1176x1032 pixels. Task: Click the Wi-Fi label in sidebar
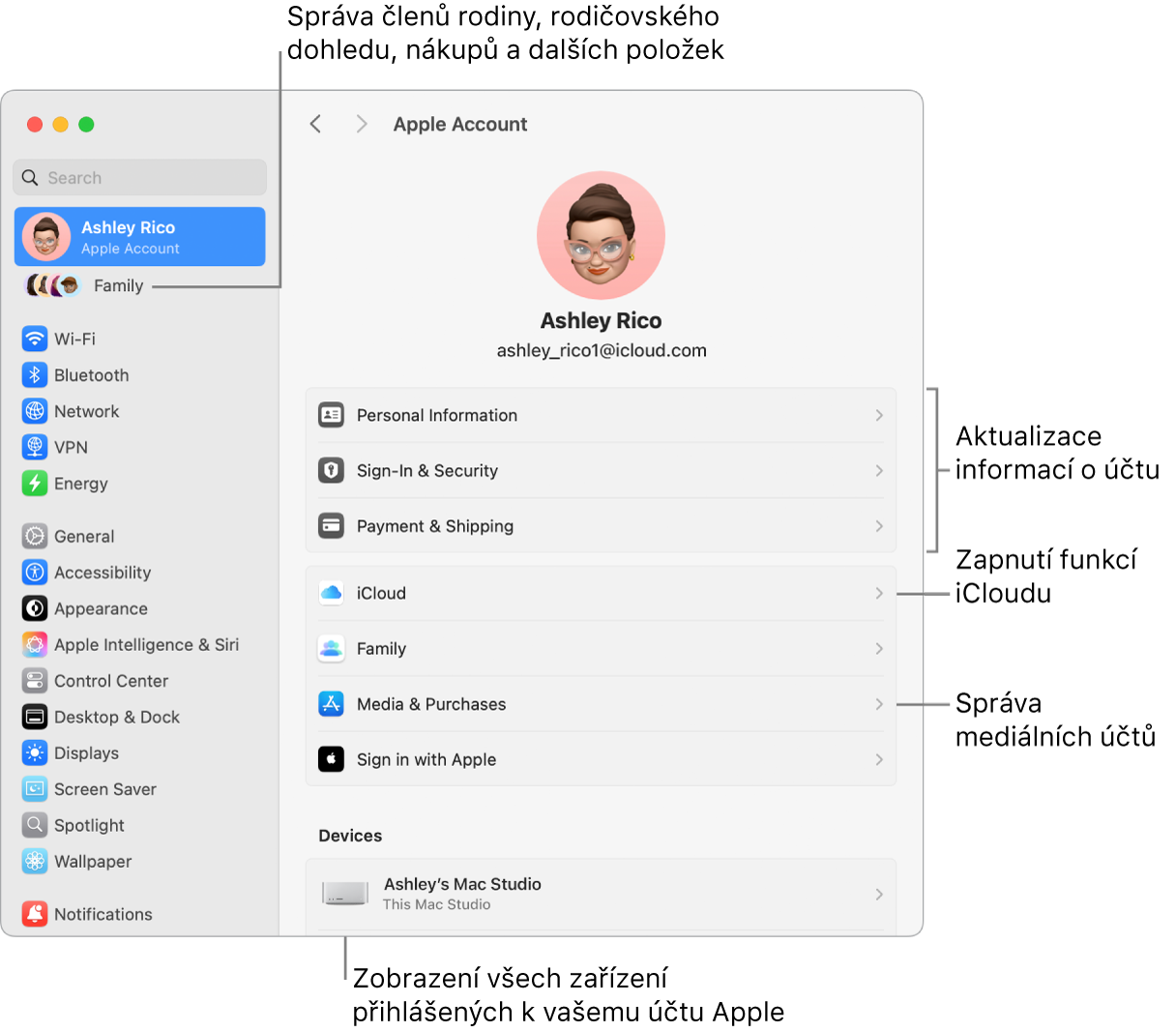(x=74, y=339)
